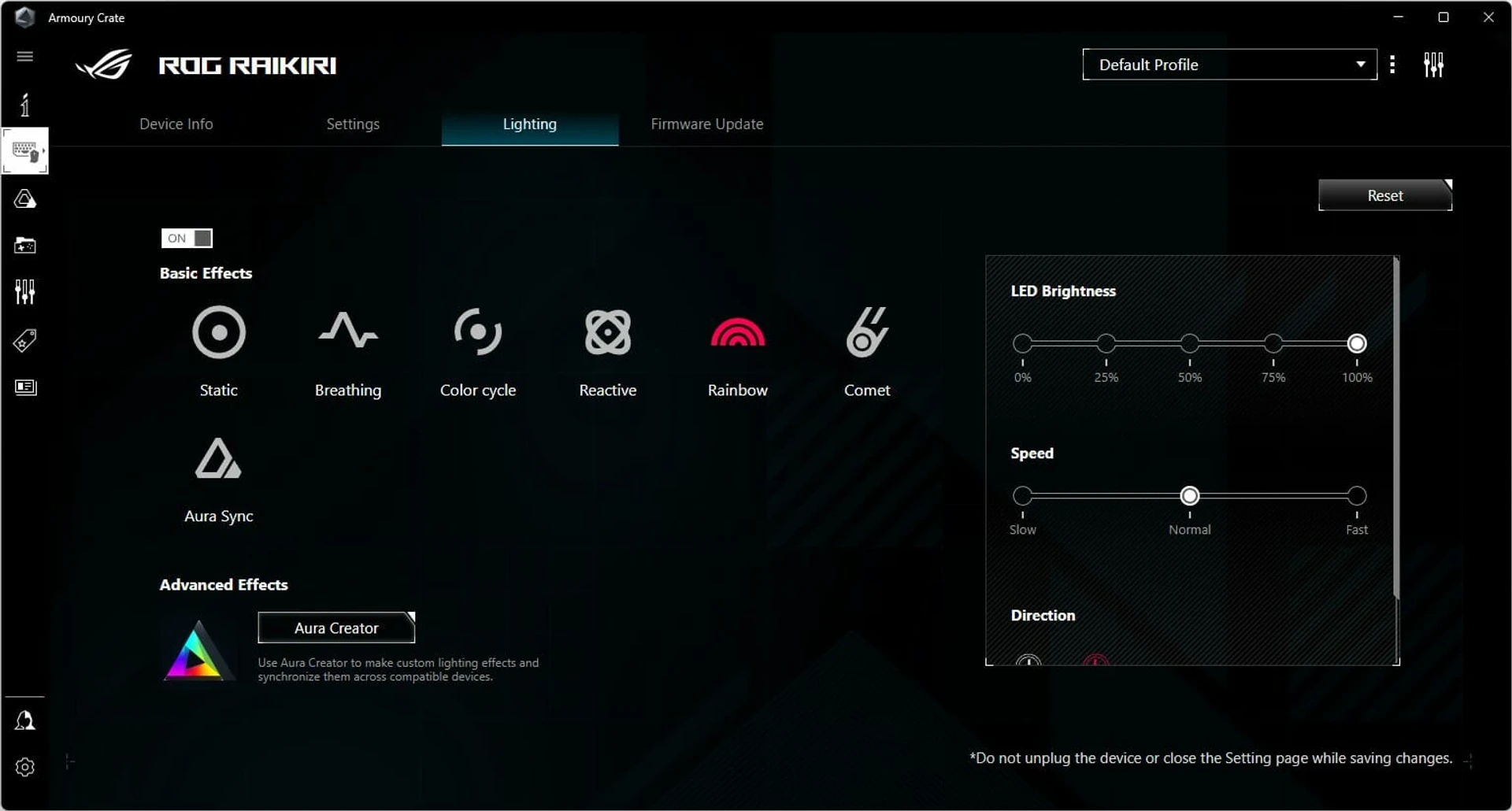Set LED Brightness to 100%

[x=1357, y=343]
